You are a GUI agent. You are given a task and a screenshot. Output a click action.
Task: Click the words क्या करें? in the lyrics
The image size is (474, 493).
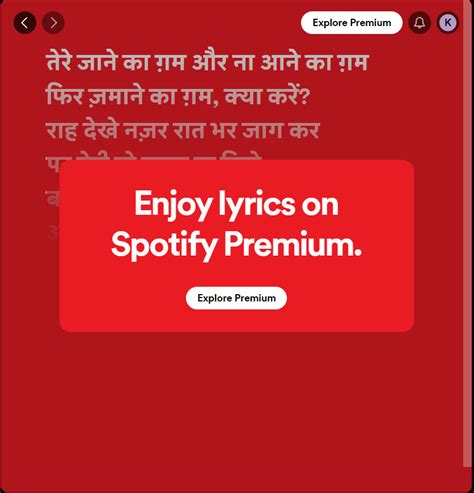click(x=267, y=96)
